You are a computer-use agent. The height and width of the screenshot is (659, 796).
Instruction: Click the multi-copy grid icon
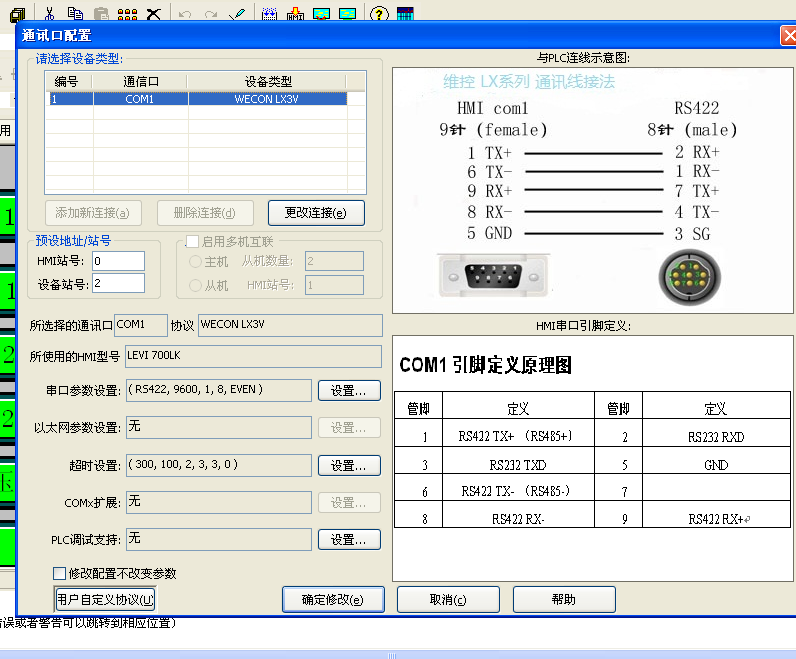click(x=127, y=14)
